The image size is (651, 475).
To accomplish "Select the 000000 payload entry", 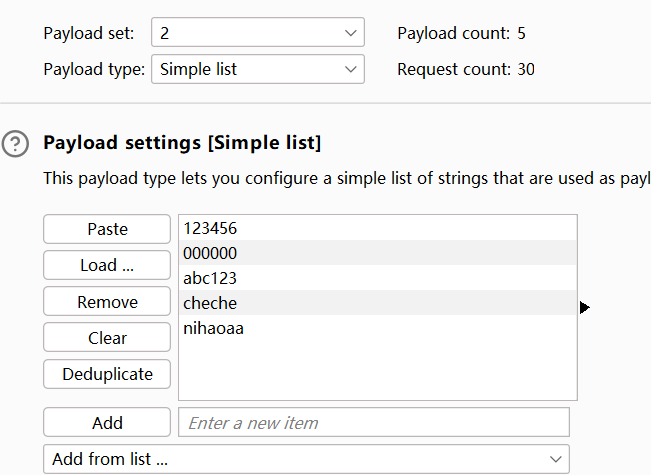I will (378, 252).
